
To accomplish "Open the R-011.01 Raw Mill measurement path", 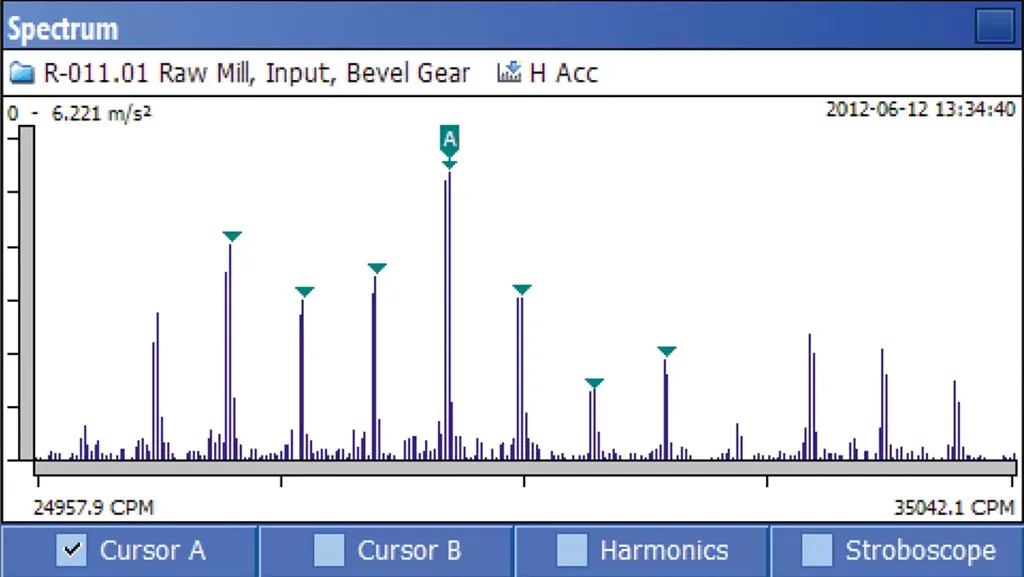I will tap(256, 73).
